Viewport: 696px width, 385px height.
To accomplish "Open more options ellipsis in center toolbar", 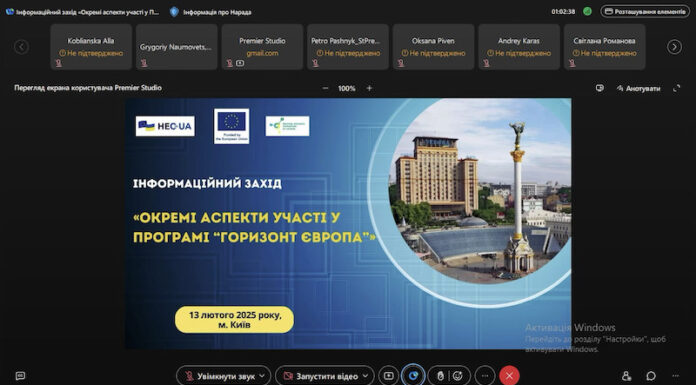I will pos(485,376).
